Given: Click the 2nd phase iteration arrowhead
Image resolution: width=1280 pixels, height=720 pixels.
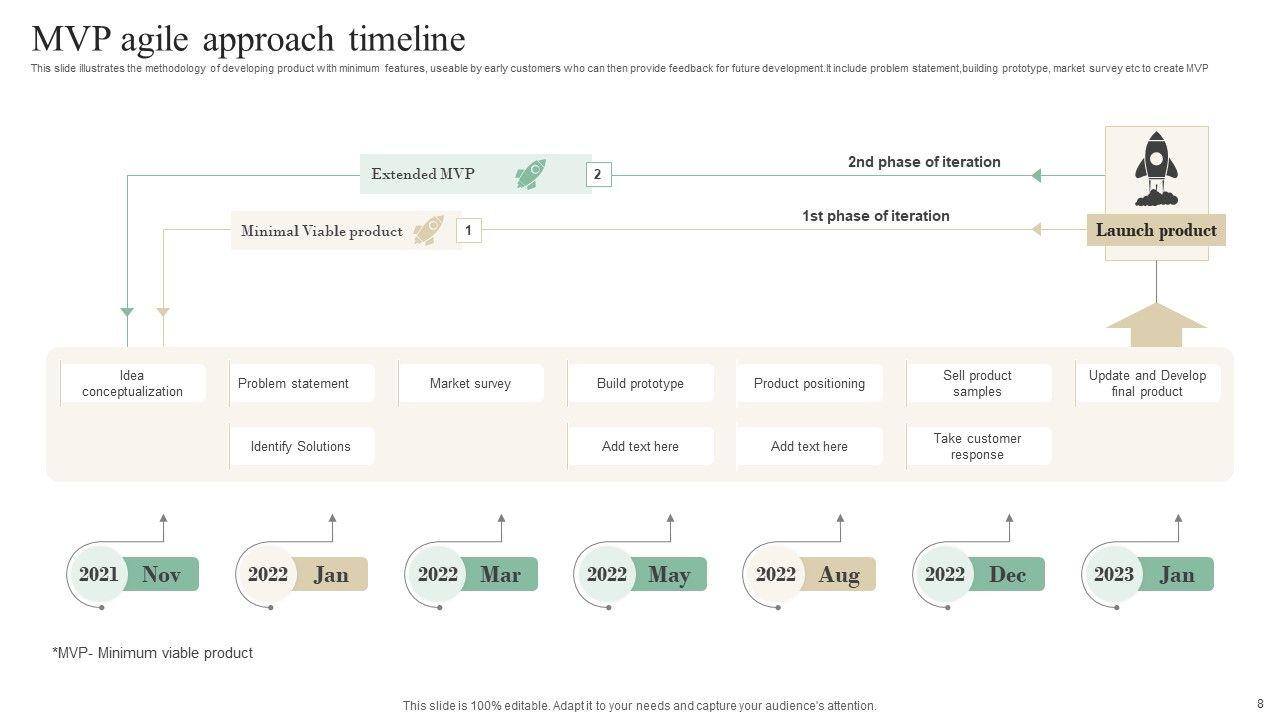Looking at the screenshot, I should point(1036,176).
